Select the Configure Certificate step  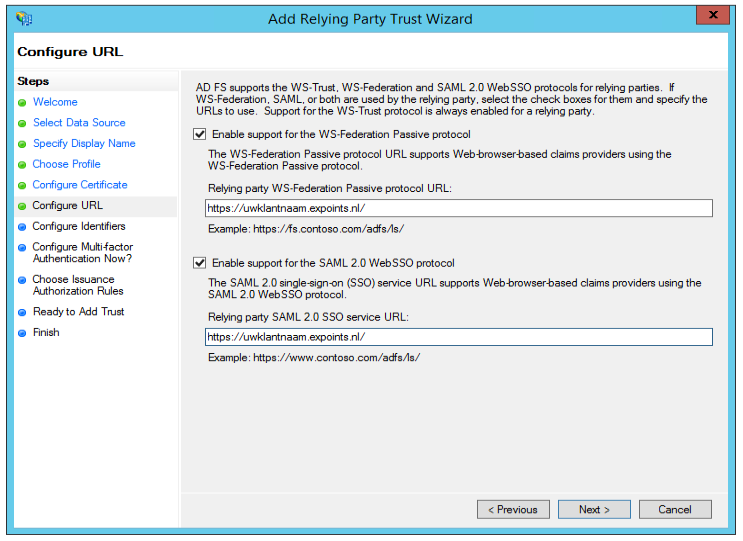80,185
